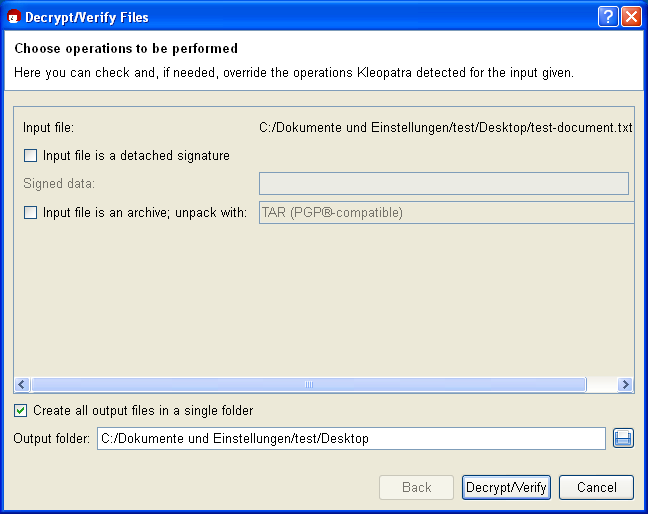Click the Cancel button
Image resolution: width=648 pixels, height=514 pixels.
[x=596, y=488]
